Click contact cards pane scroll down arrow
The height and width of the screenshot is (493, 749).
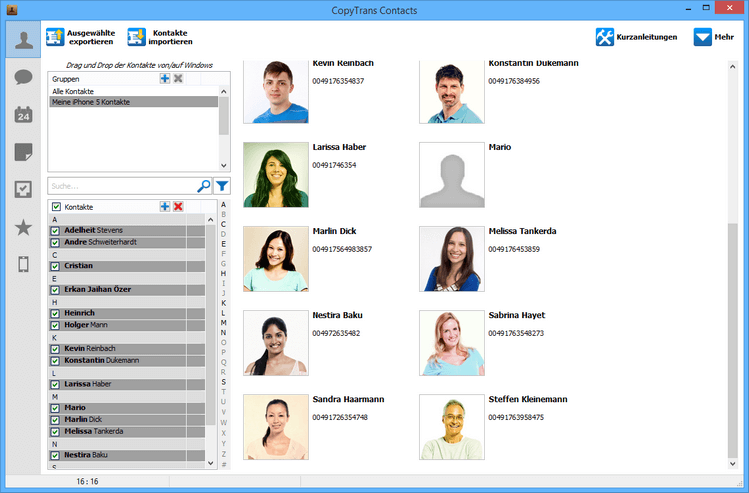pos(733,464)
